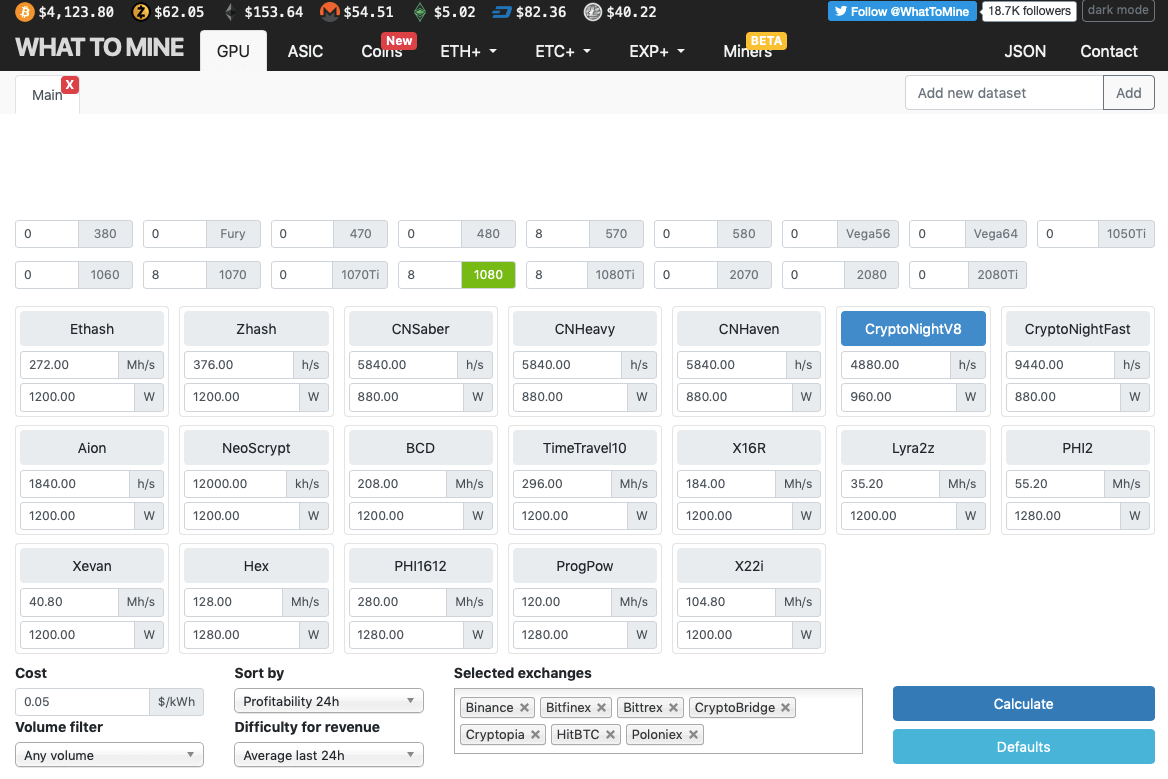Disable the CryptoNightV8 algorithm
This screenshot has height=779, width=1168.
(x=913, y=329)
